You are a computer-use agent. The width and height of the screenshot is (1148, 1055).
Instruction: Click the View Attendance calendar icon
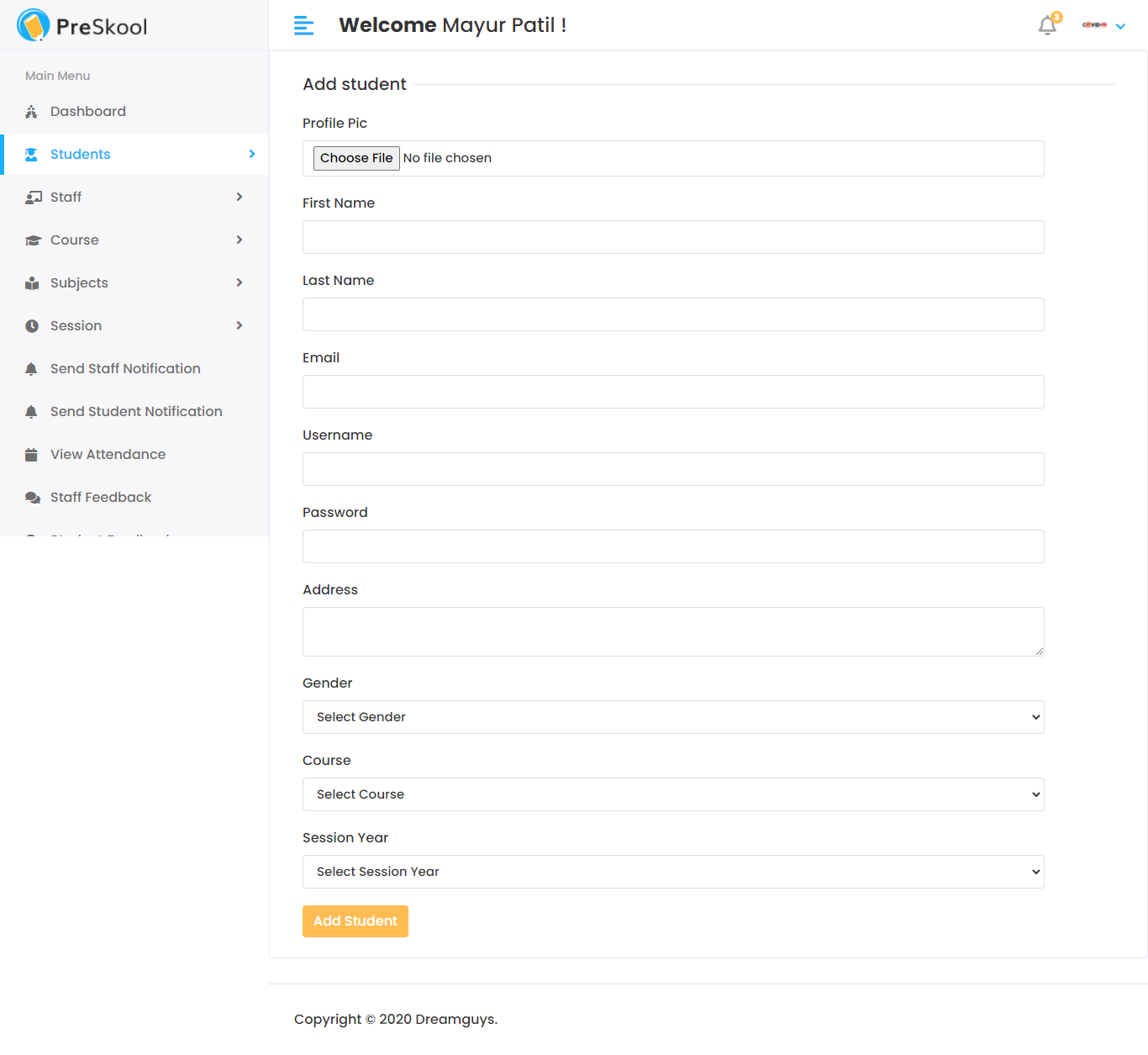point(31,454)
